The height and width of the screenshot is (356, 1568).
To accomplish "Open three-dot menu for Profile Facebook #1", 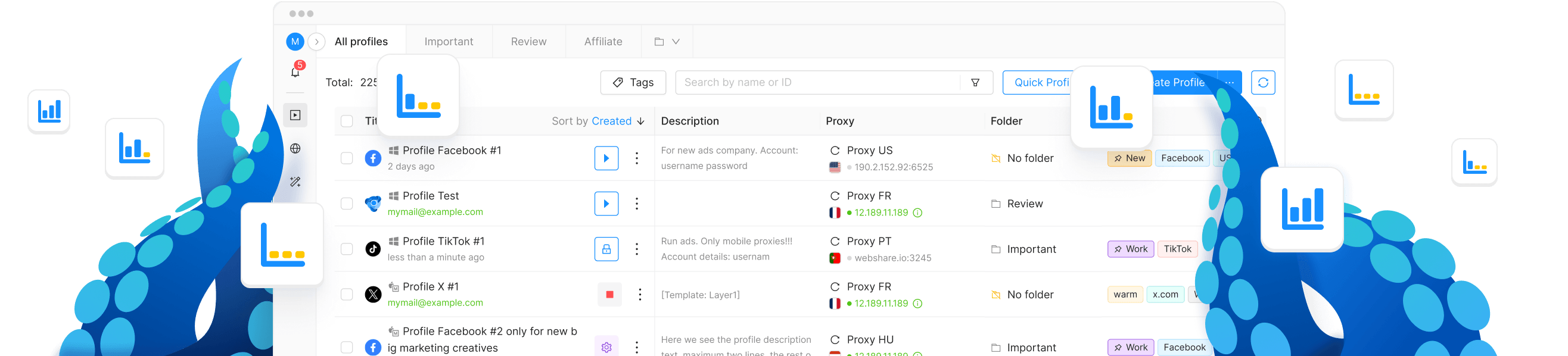I will [637, 158].
